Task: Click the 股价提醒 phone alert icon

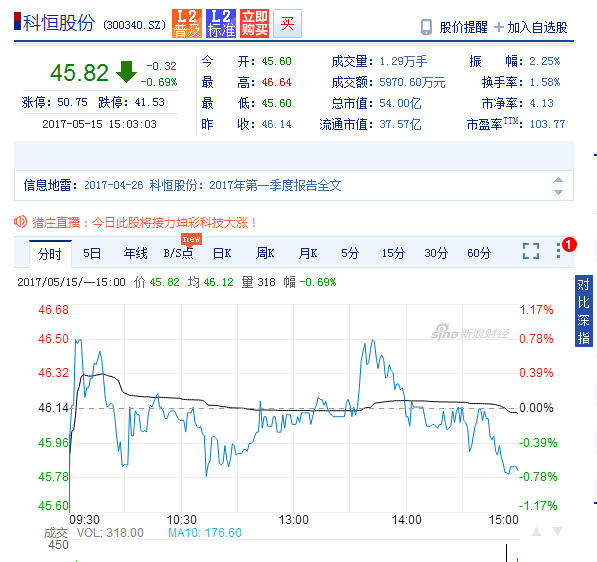Action: pyautogui.click(x=426, y=27)
